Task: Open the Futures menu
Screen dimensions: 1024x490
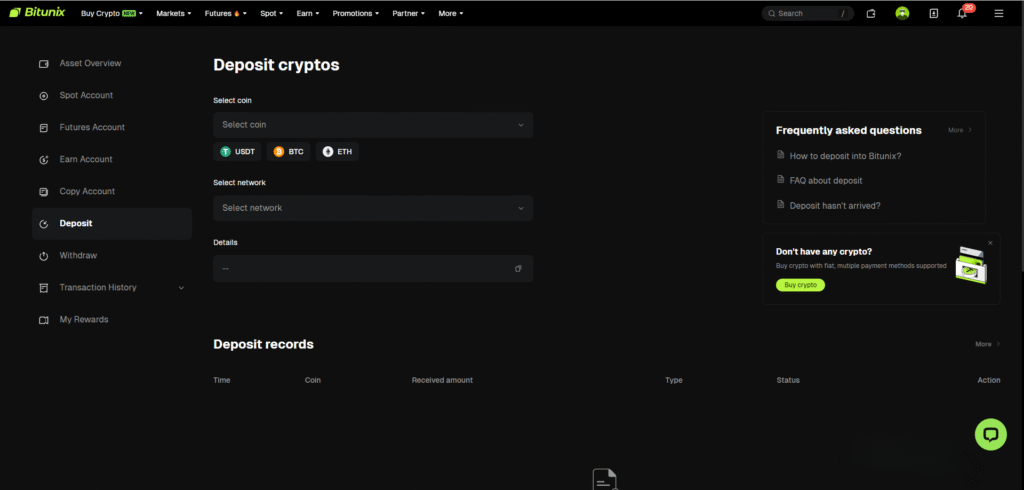Action: (225, 14)
